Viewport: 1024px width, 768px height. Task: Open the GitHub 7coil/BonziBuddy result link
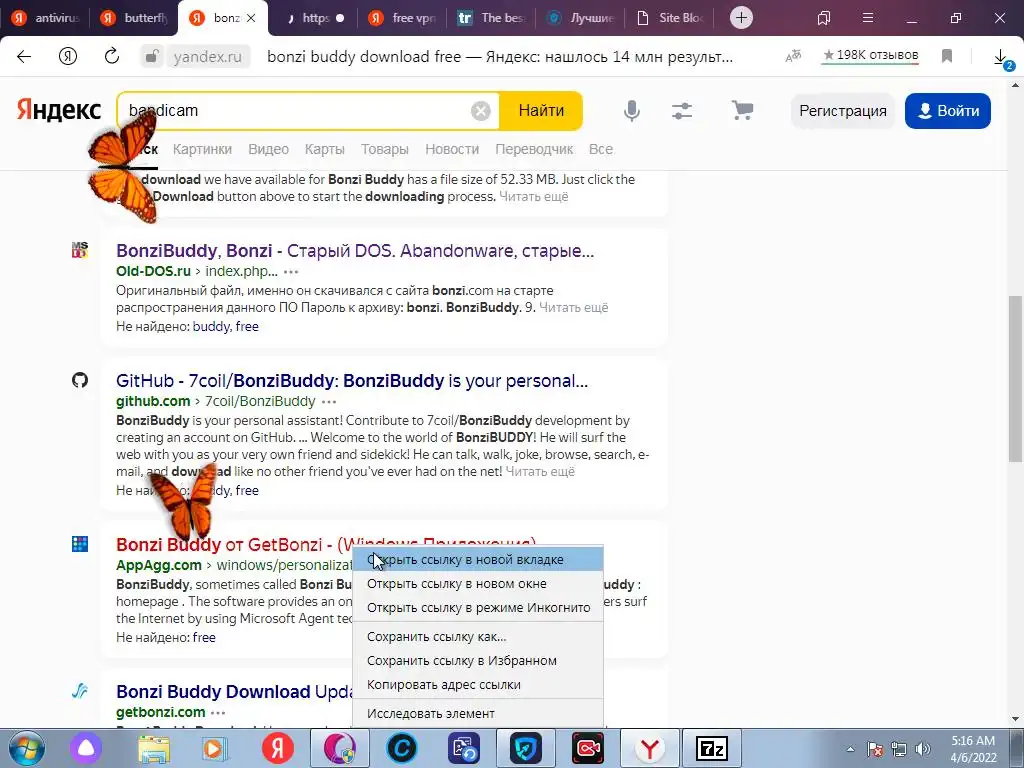[x=352, y=381]
